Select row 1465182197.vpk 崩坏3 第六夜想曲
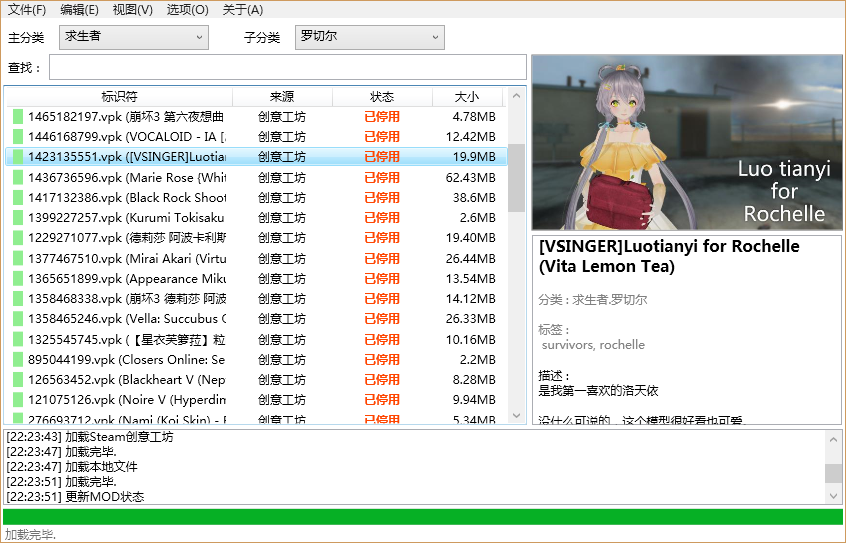The height and width of the screenshot is (543, 846). point(256,117)
